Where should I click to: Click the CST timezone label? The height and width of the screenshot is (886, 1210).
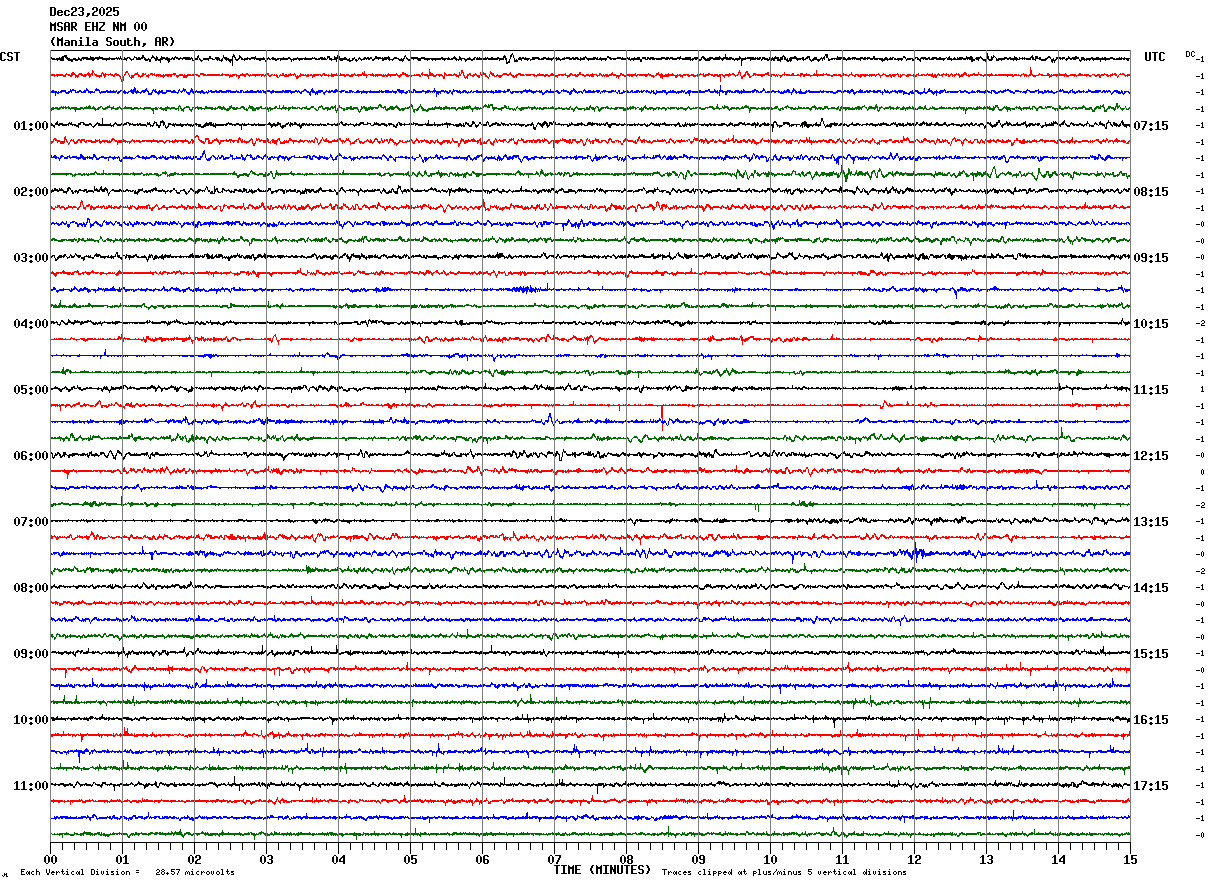click(x=10, y=57)
